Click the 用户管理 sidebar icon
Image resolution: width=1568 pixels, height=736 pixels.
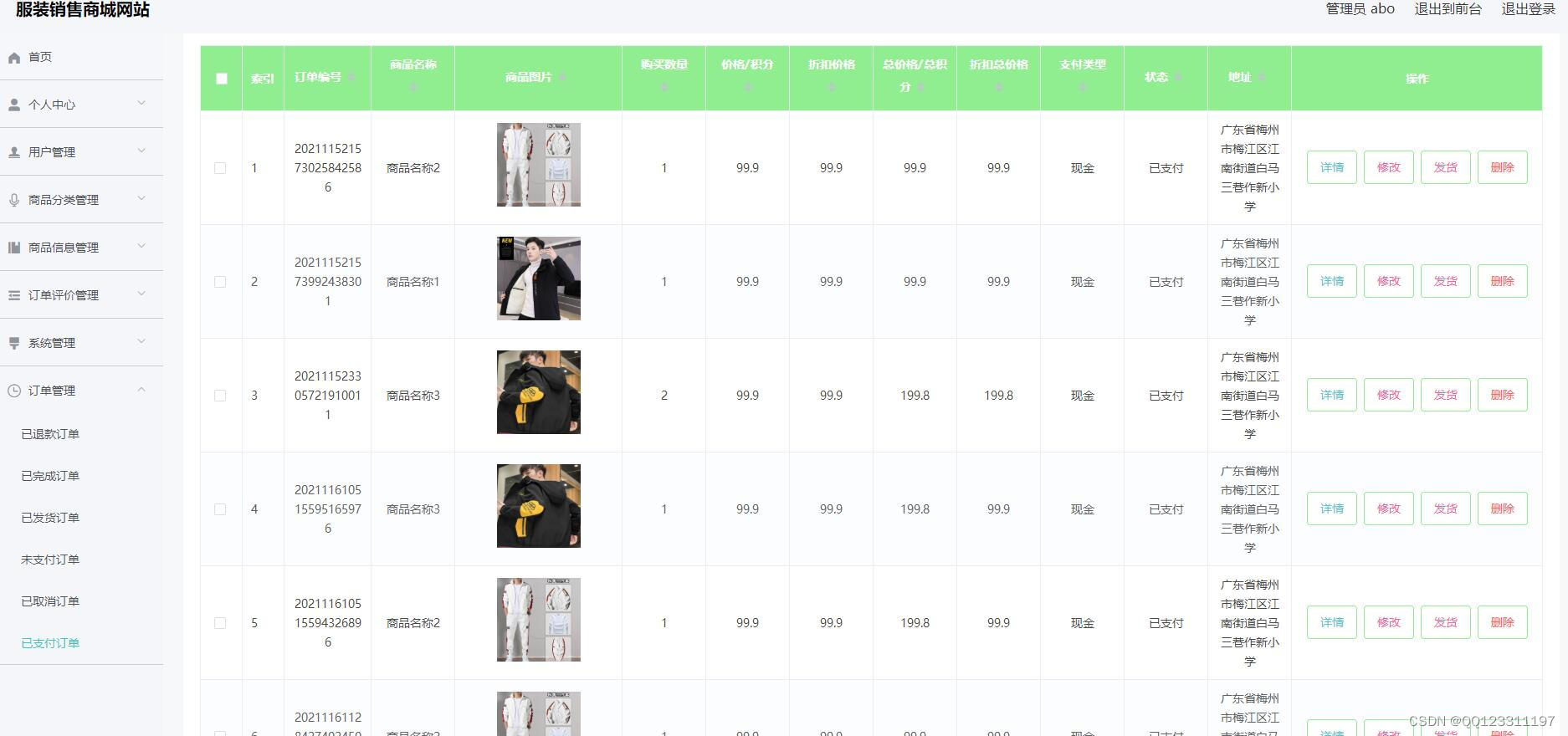coord(14,152)
